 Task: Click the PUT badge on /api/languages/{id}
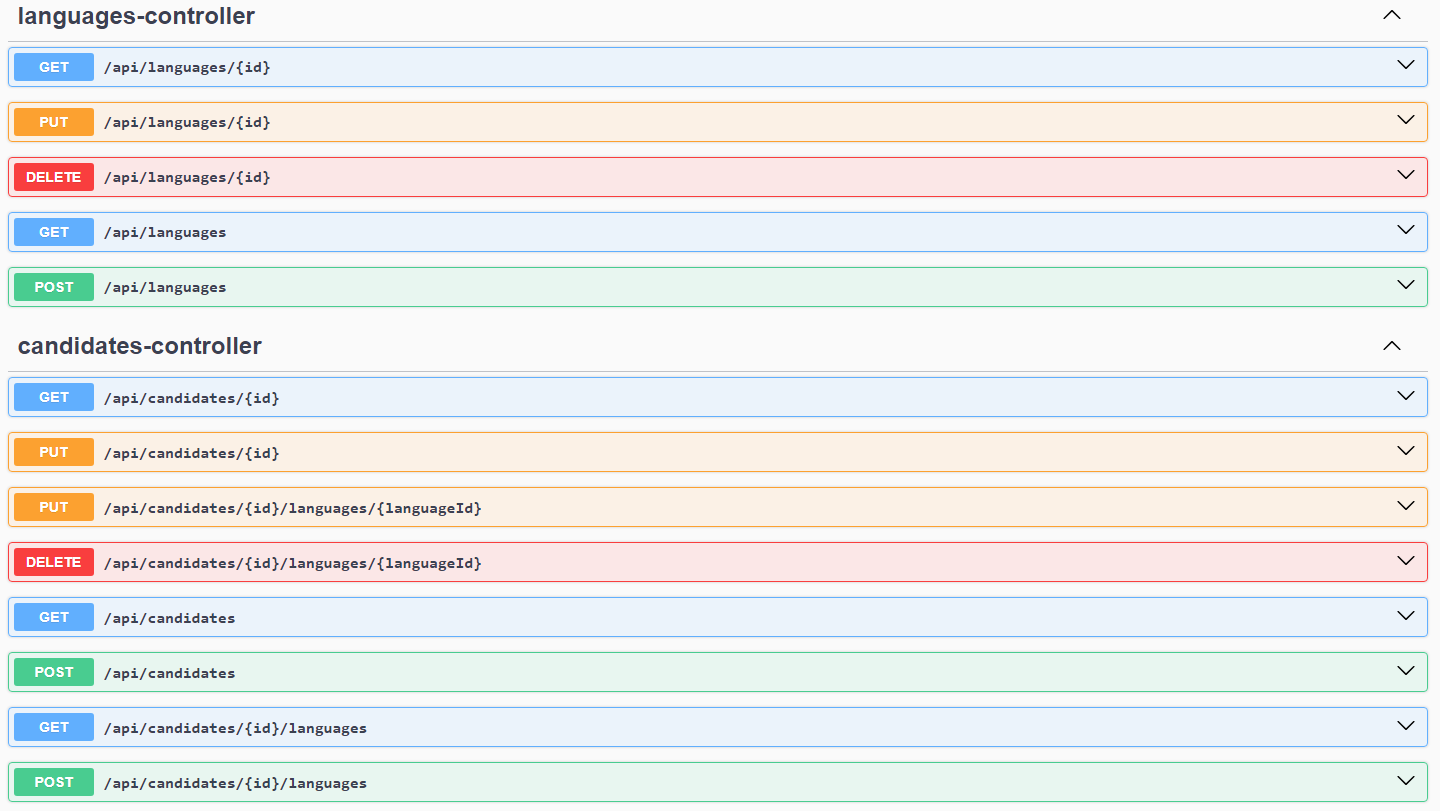(53, 122)
